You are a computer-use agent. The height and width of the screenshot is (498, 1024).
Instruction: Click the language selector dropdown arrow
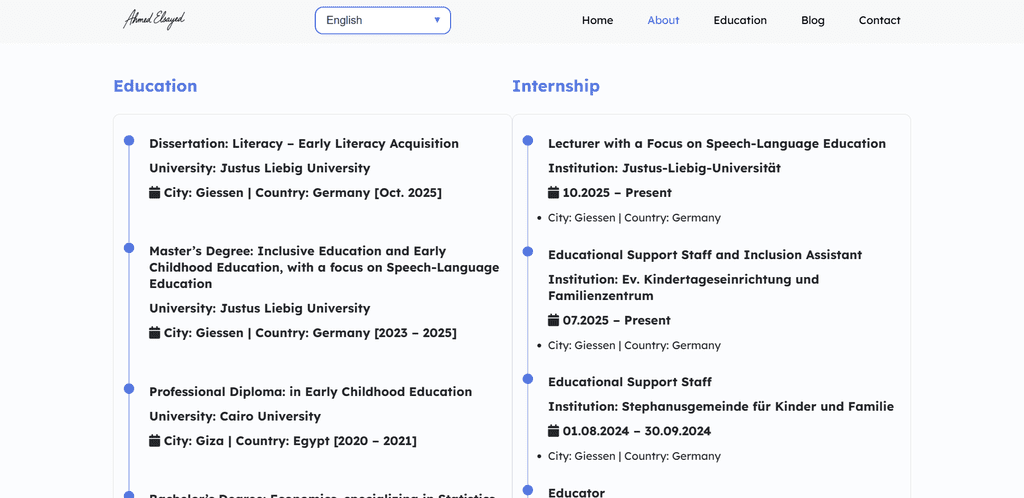(437, 20)
